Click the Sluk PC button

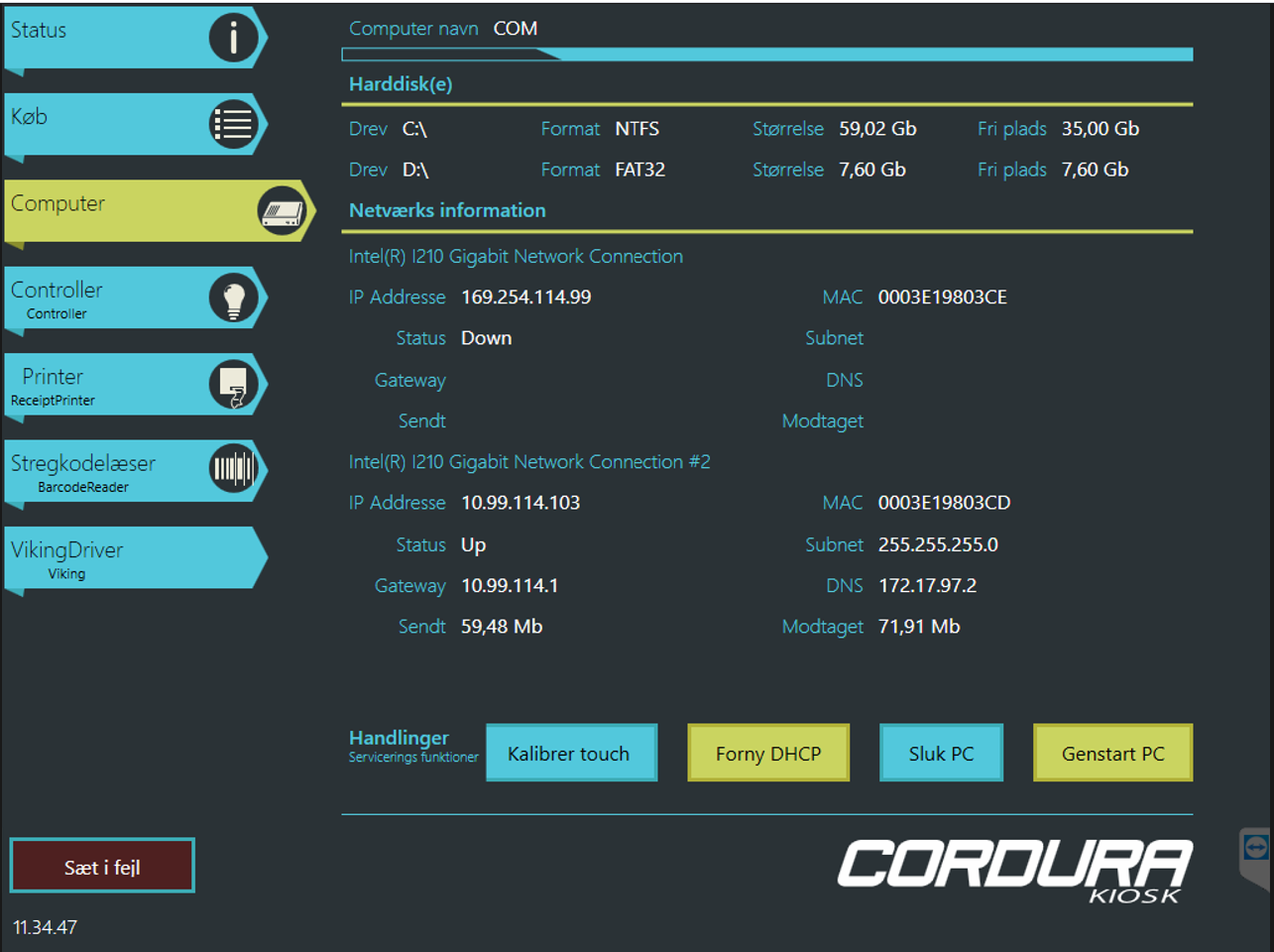941,754
